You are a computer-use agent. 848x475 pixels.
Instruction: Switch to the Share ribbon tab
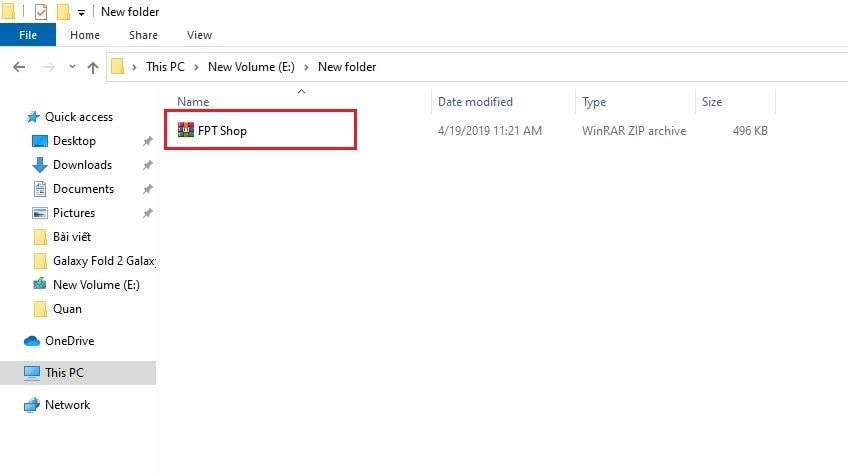click(143, 35)
